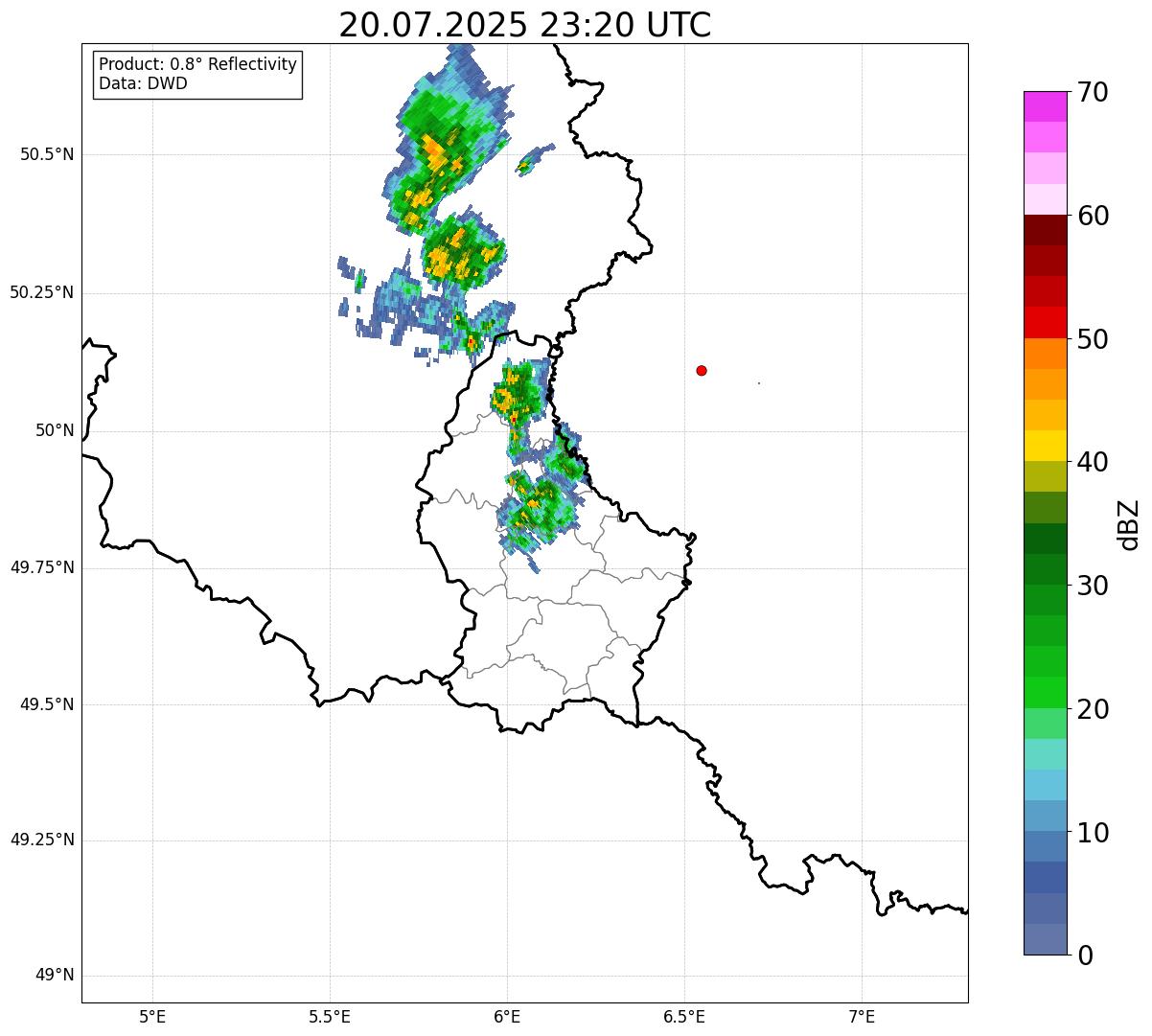Pick the turquoise colorbar segment below 20

(1046, 754)
